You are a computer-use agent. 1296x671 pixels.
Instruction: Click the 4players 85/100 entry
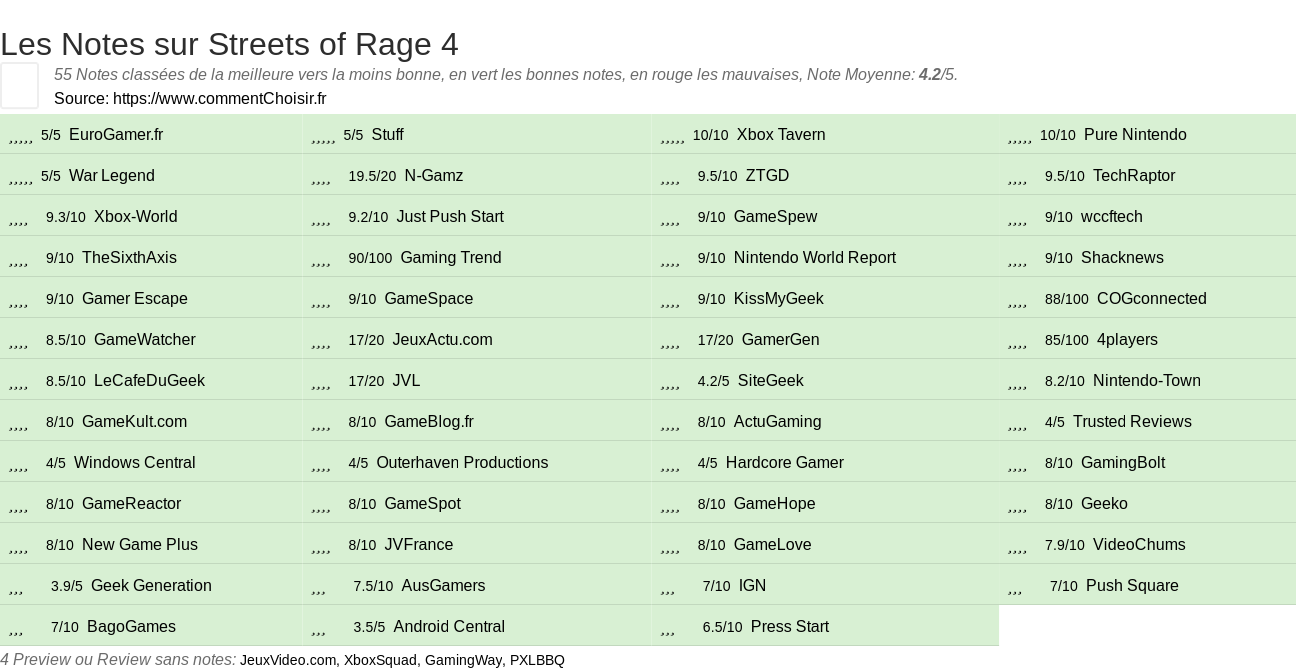pos(1148,339)
